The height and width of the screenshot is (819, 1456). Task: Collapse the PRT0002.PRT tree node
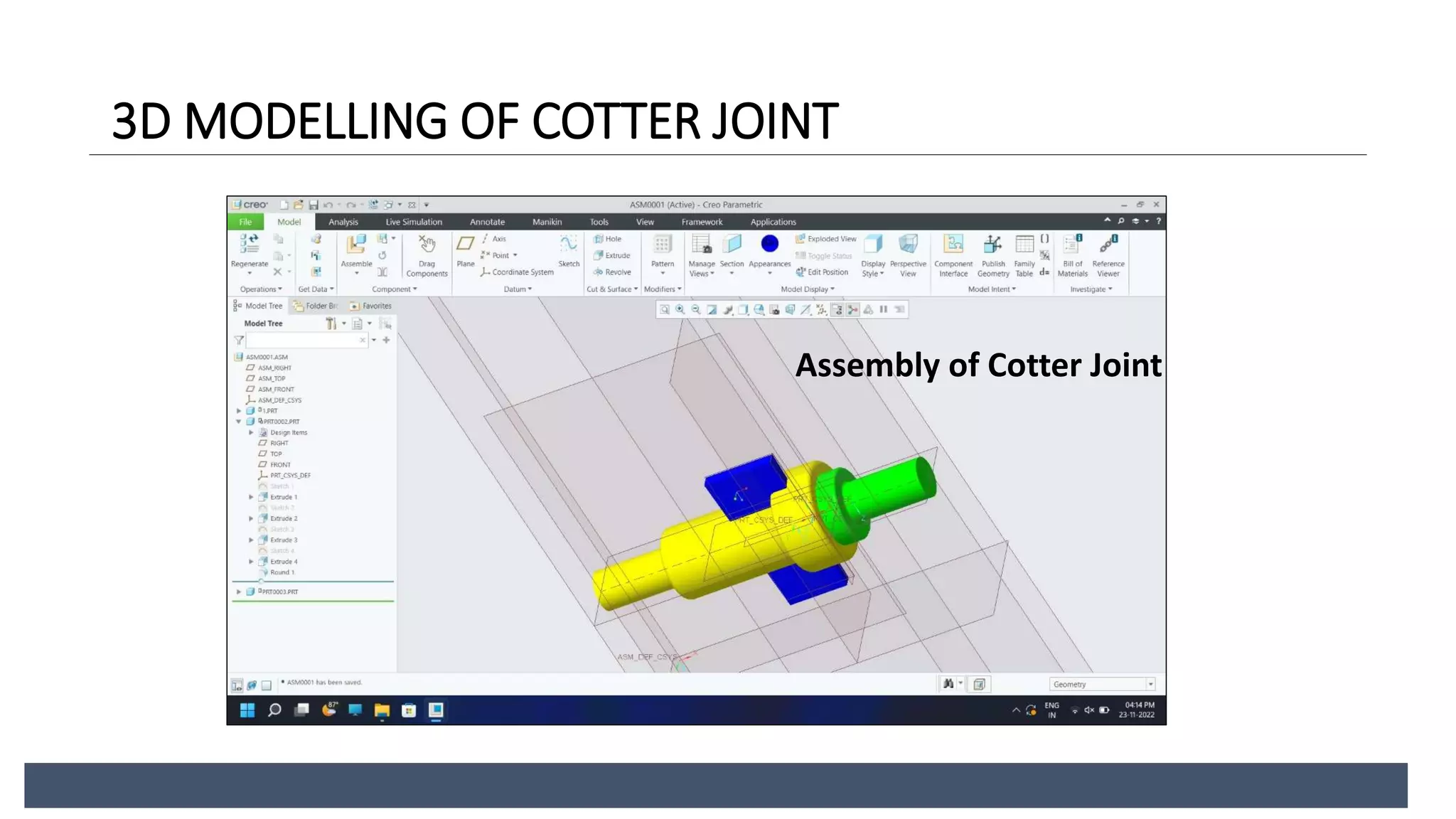click(x=239, y=422)
